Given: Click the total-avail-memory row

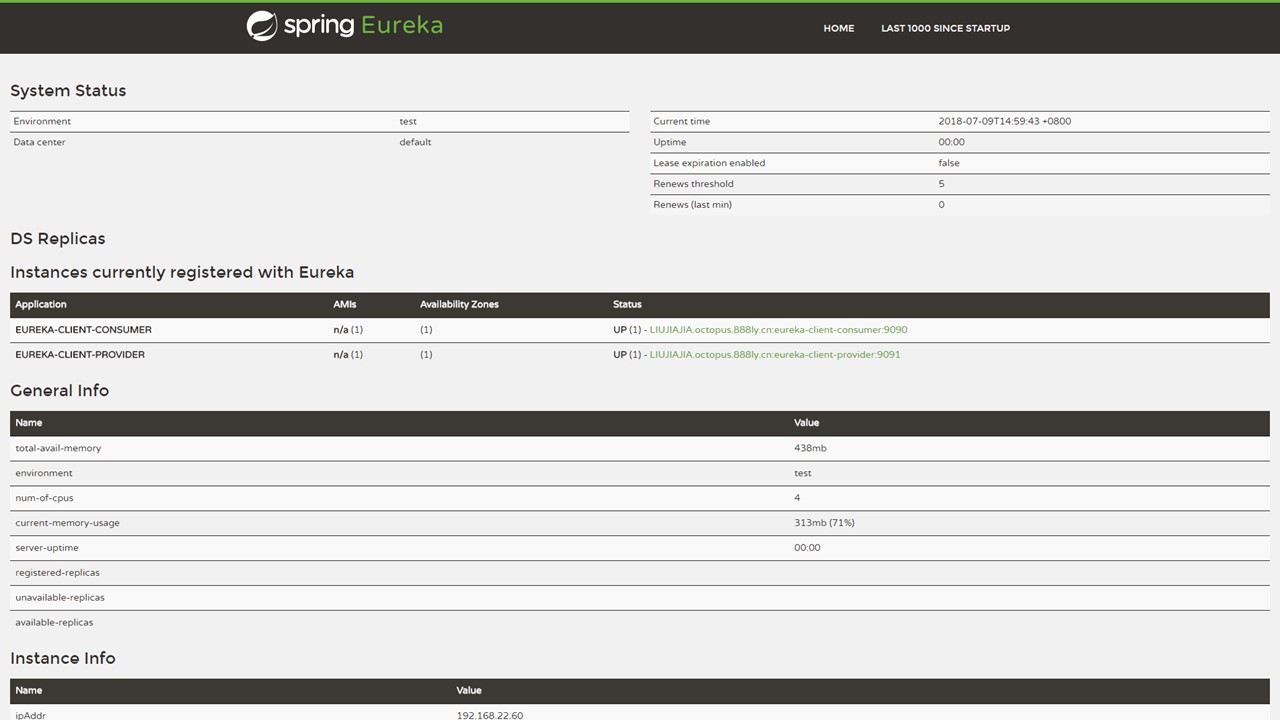Looking at the screenshot, I should coord(58,448).
